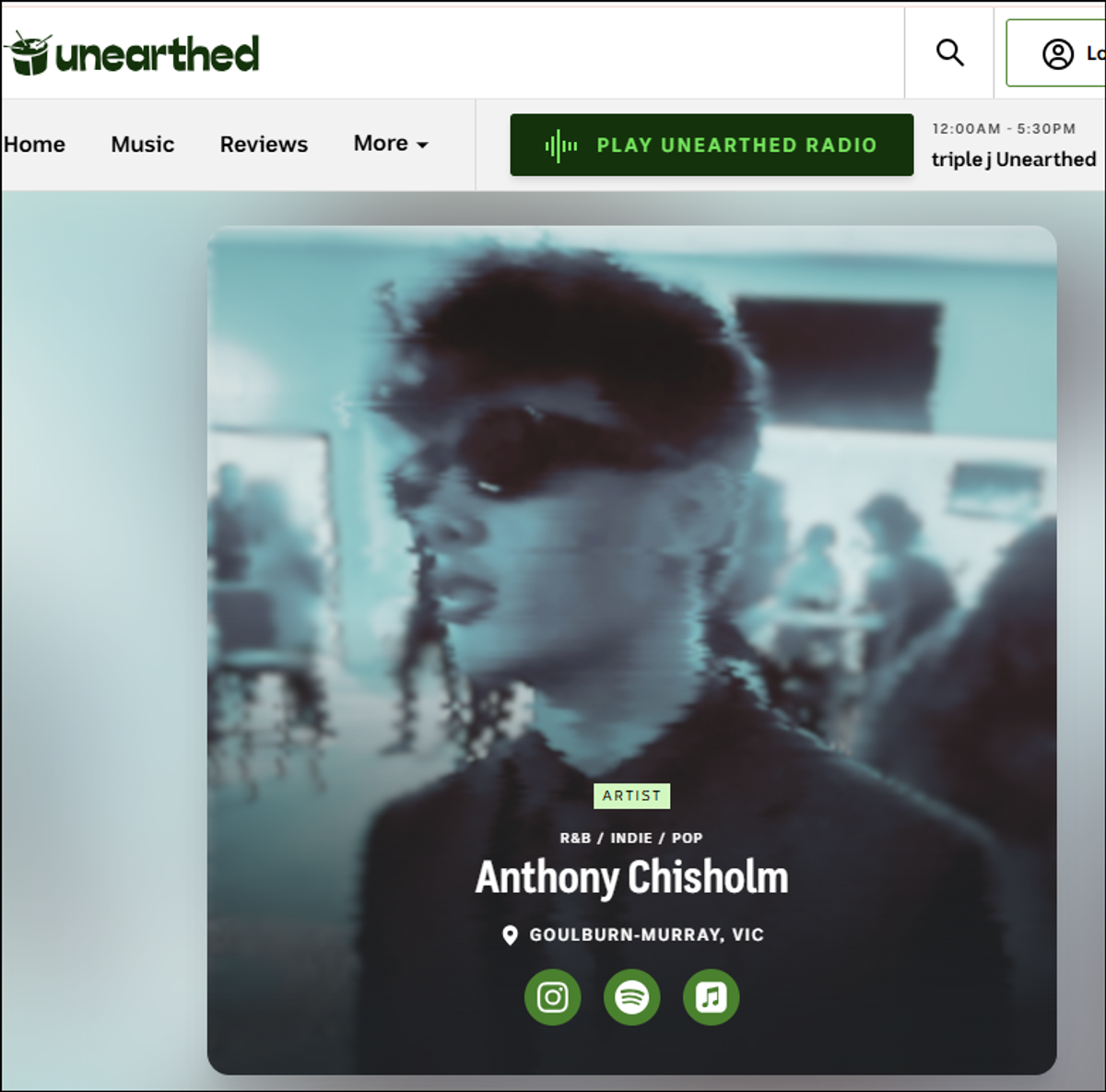Viewport: 1106px width, 1092px height.
Task: Open the artist's Instagram icon link
Action: [552, 997]
